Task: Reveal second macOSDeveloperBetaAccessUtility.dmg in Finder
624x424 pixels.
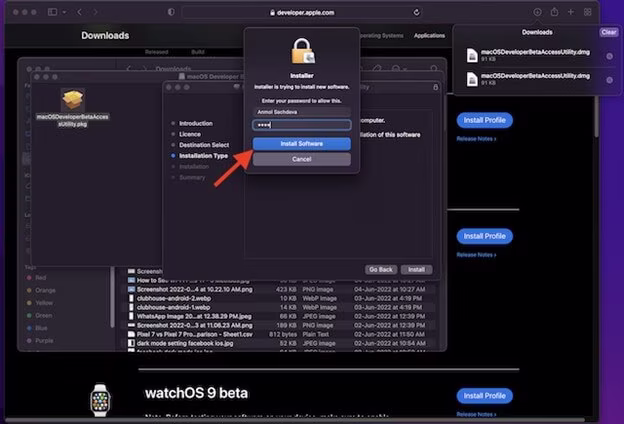Action: click(x=609, y=80)
